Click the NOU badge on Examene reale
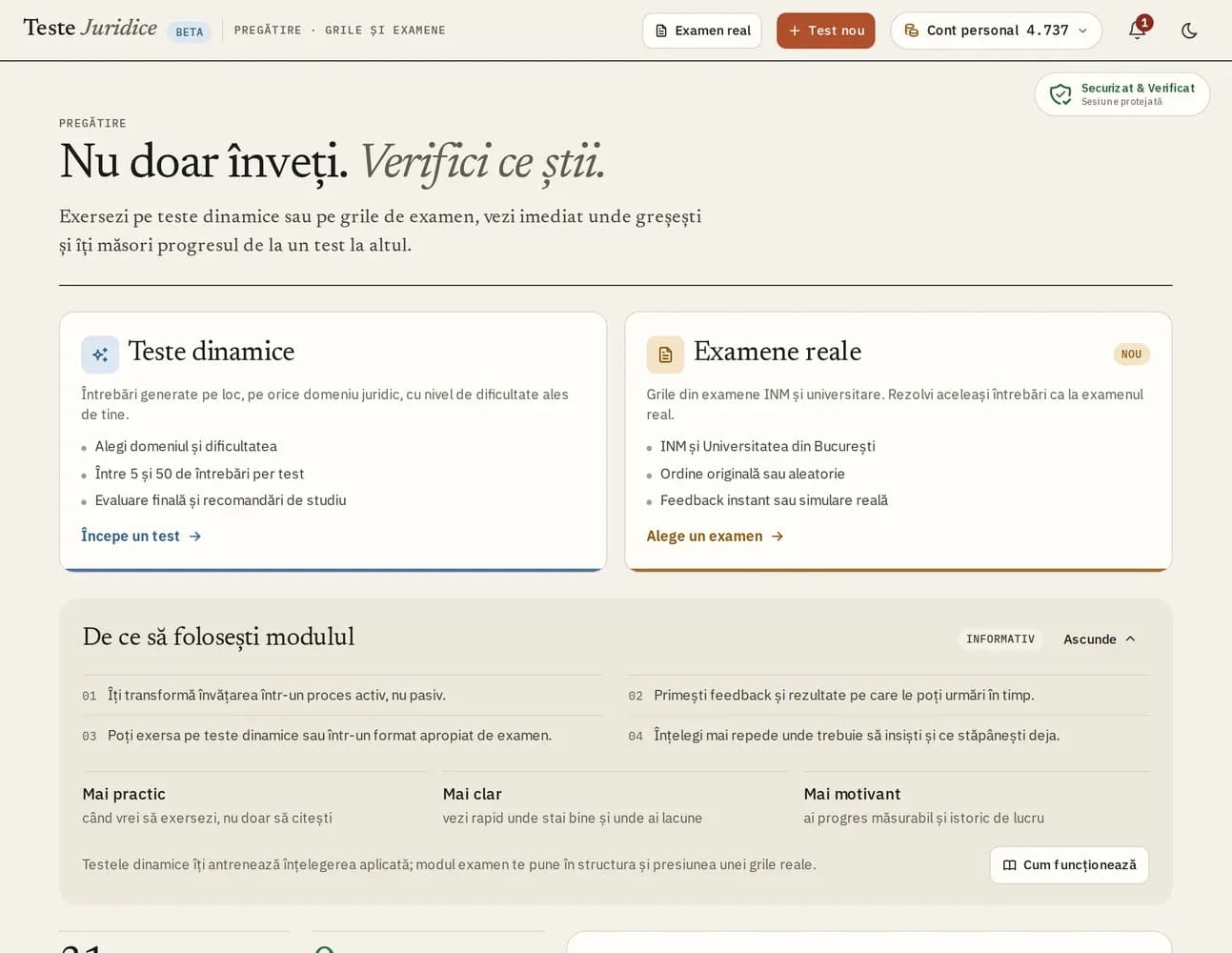The height and width of the screenshot is (953, 1232). tap(1131, 355)
